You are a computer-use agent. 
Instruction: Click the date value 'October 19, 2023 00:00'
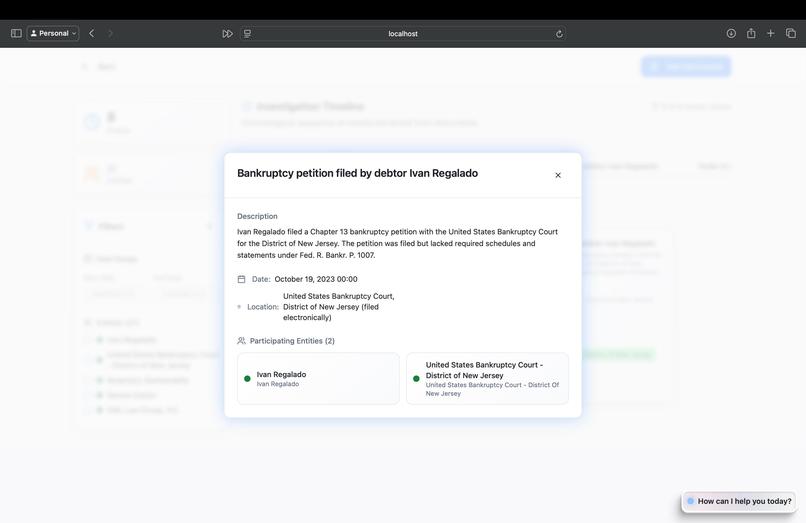pos(316,279)
